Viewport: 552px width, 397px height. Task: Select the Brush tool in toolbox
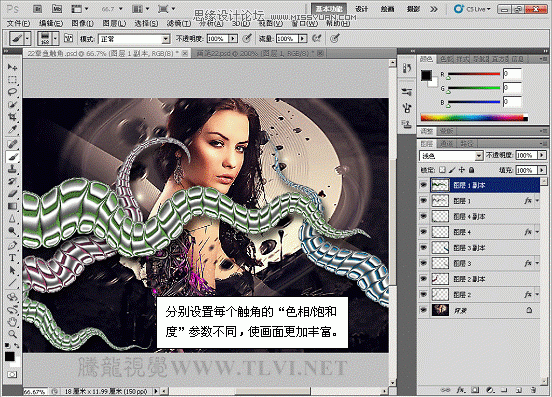[12, 157]
